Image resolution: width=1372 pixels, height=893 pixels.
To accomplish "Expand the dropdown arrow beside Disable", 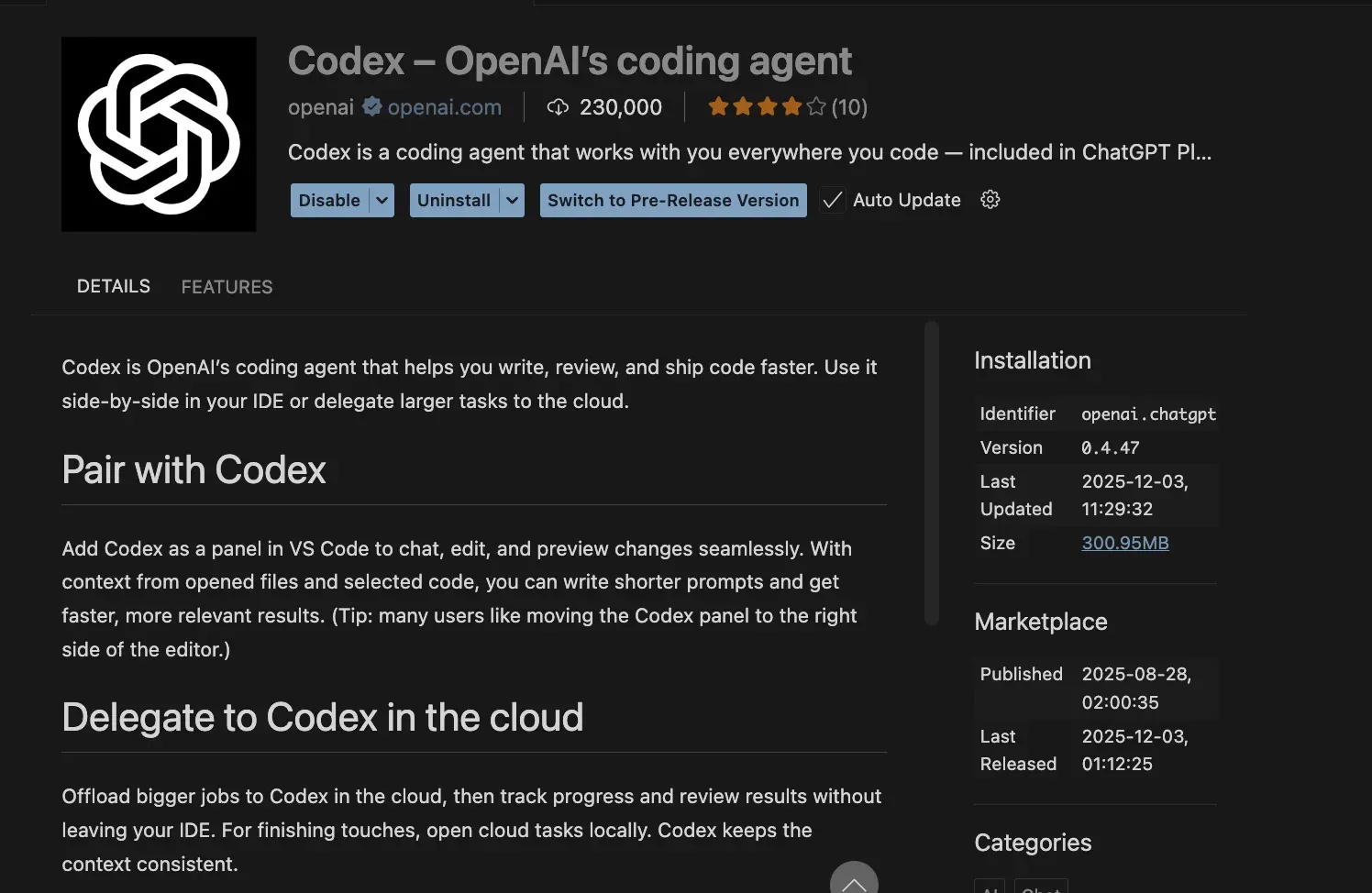I will tap(382, 201).
